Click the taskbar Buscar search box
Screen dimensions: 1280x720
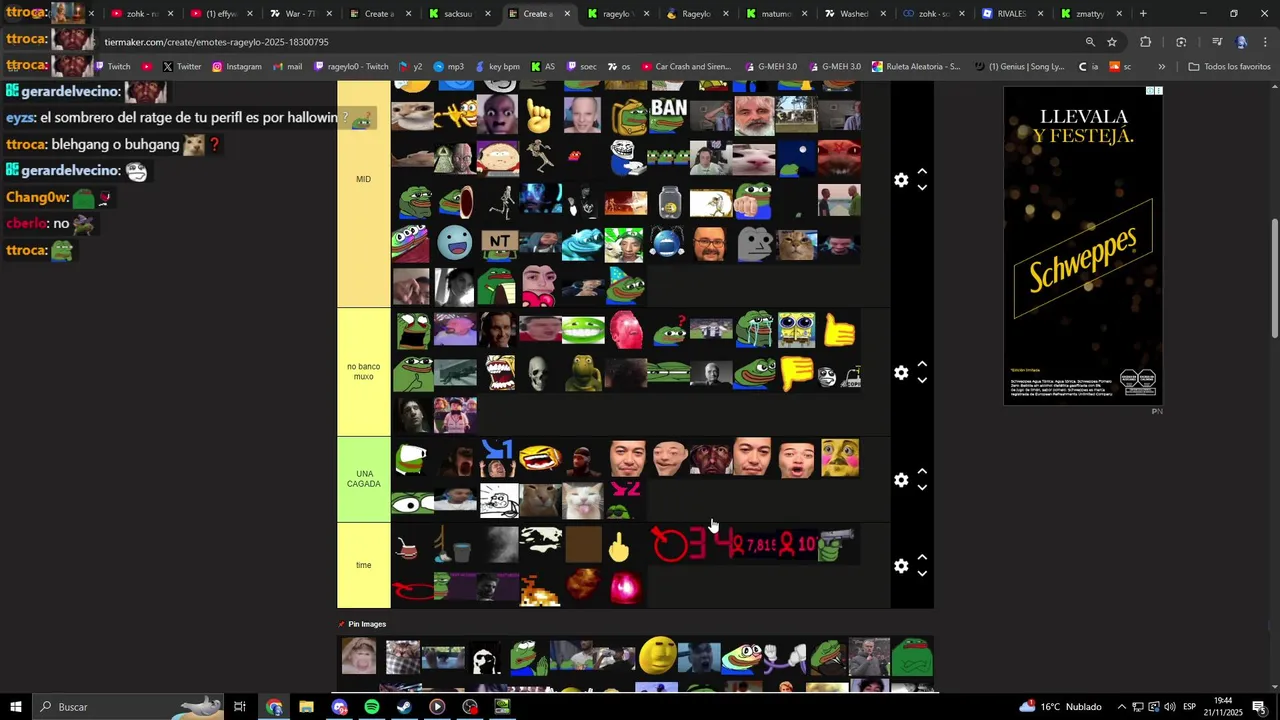click(x=130, y=707)
